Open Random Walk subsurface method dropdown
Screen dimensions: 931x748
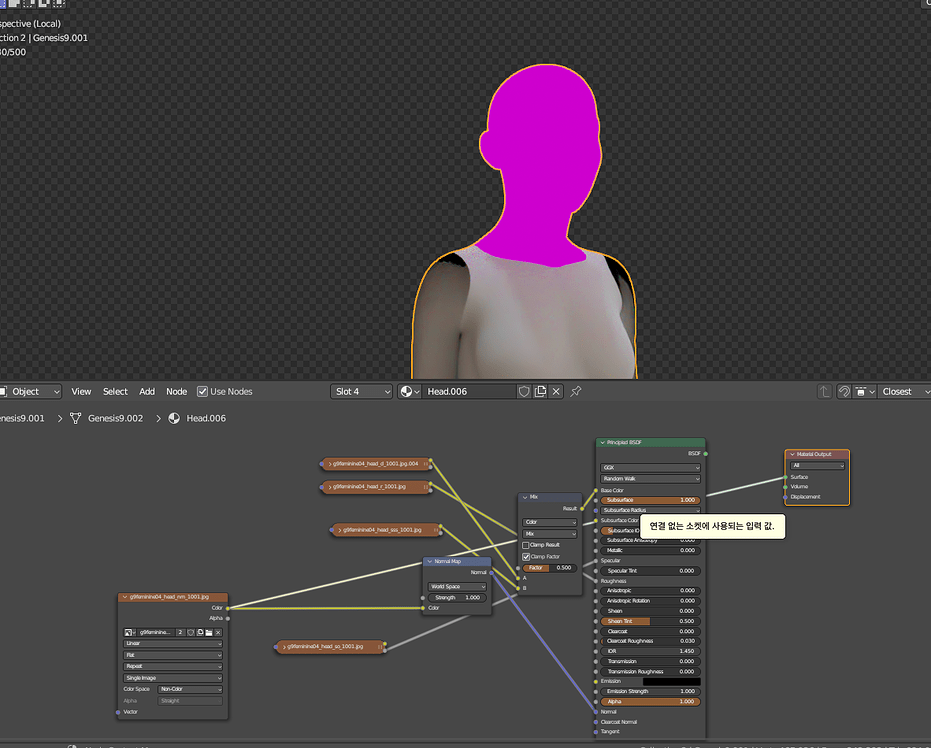point(650,479)
